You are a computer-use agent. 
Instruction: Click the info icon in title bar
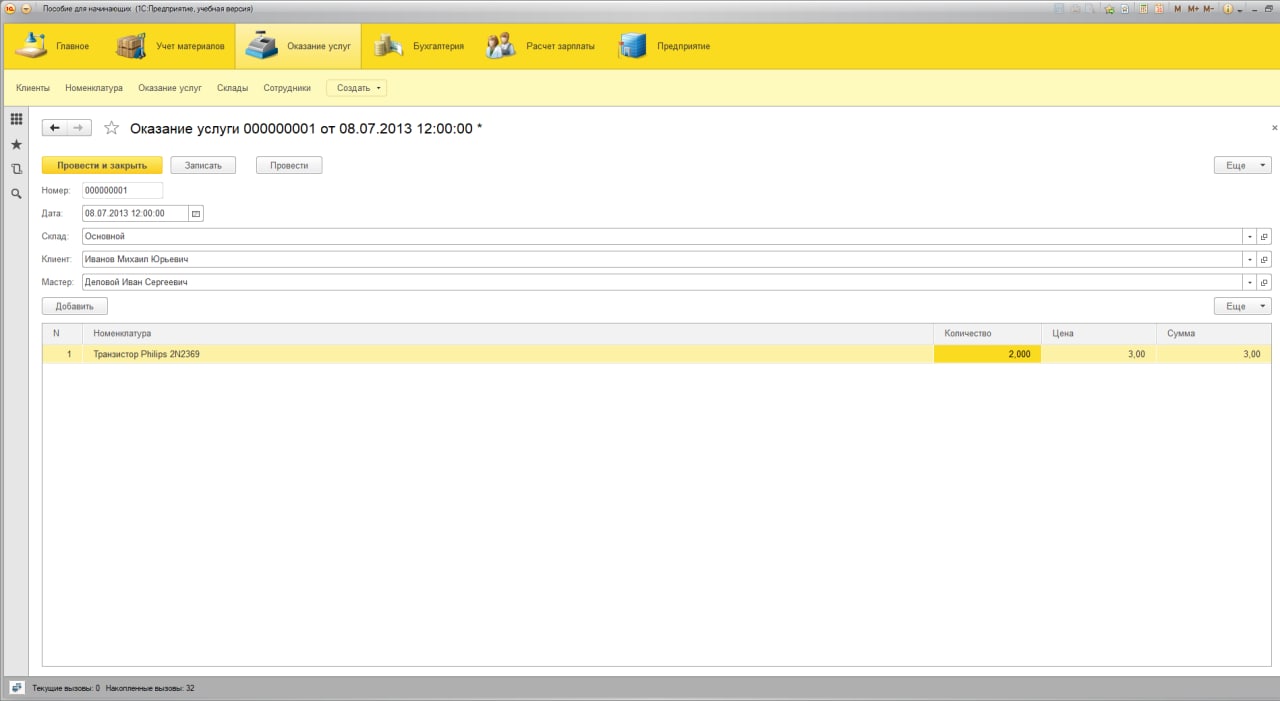tap(1227, 8)
